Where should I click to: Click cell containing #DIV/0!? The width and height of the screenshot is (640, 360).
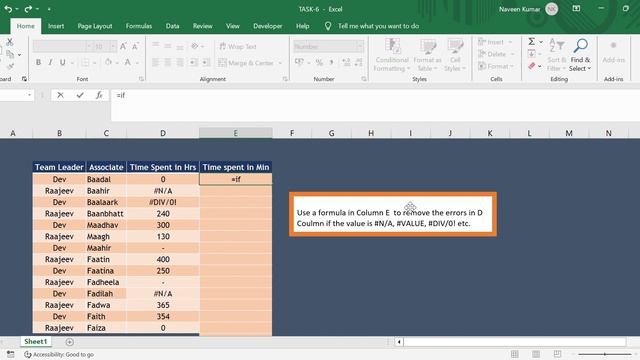tap(163, 202)
